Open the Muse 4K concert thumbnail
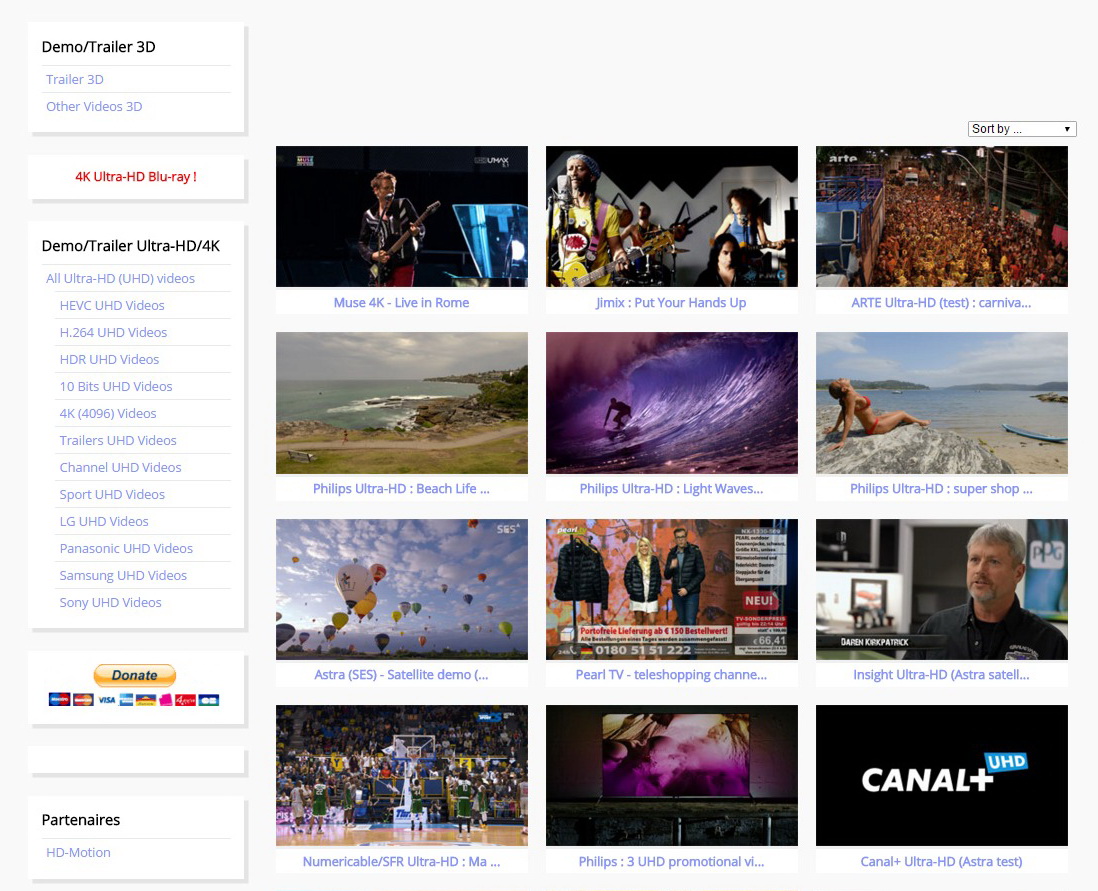The height and width of the screenshot is (891, 1098). click(x=402, y=216)
